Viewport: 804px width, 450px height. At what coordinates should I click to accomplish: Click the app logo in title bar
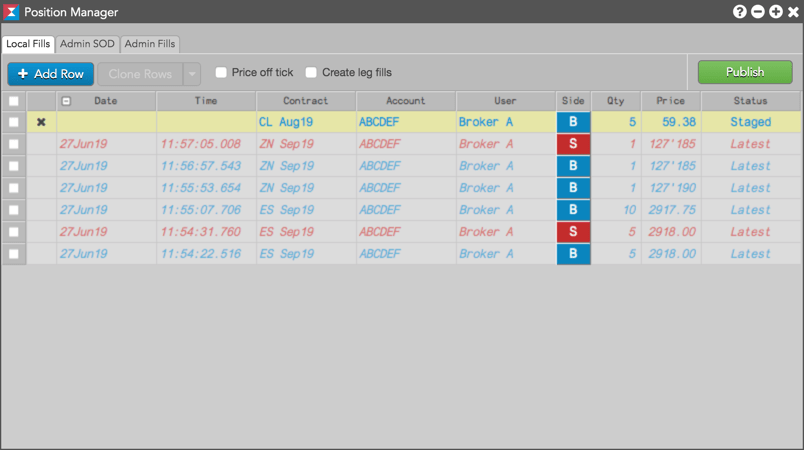[11, 12]
